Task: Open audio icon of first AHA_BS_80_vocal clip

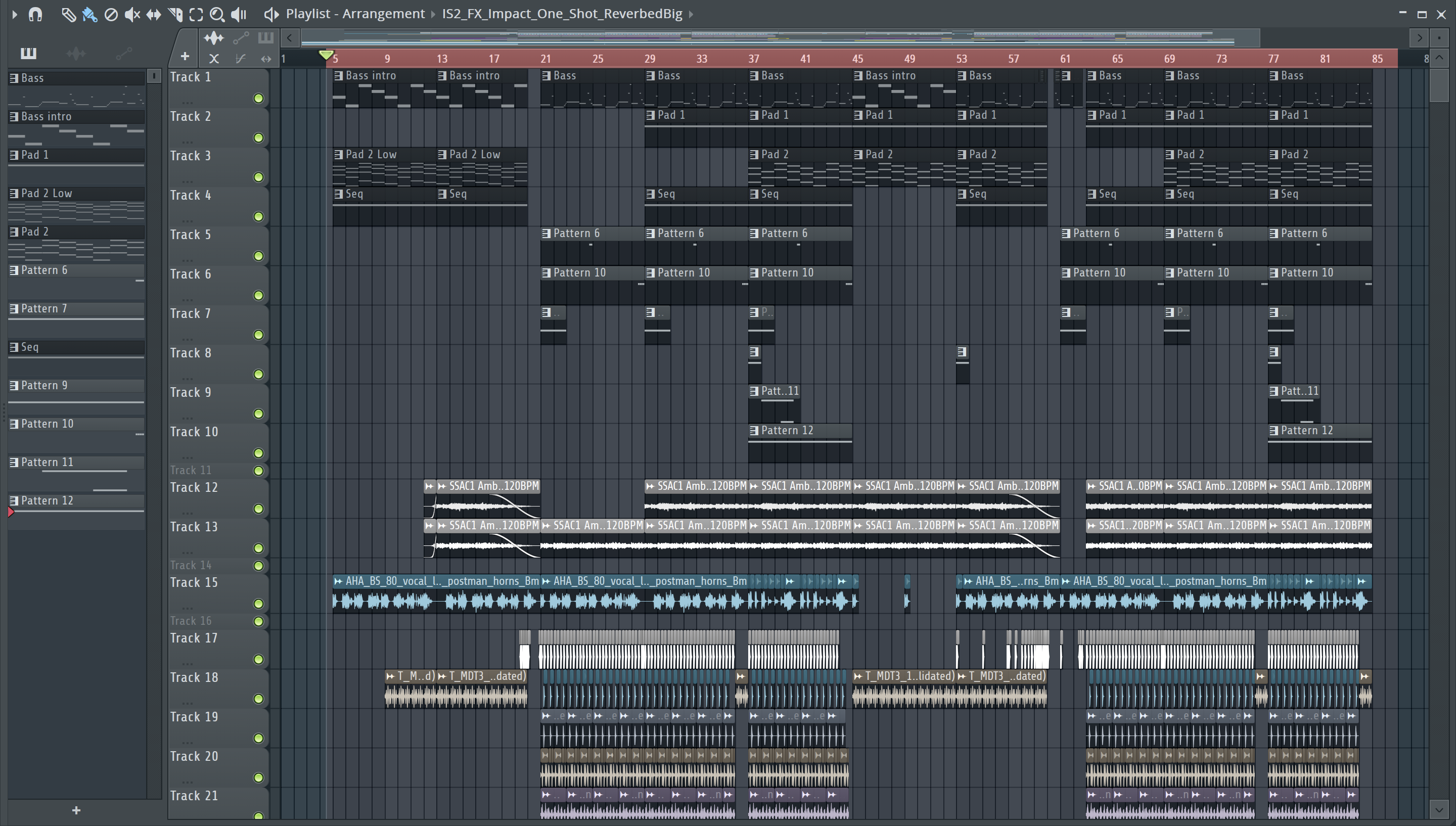Action: click(339, 581)
